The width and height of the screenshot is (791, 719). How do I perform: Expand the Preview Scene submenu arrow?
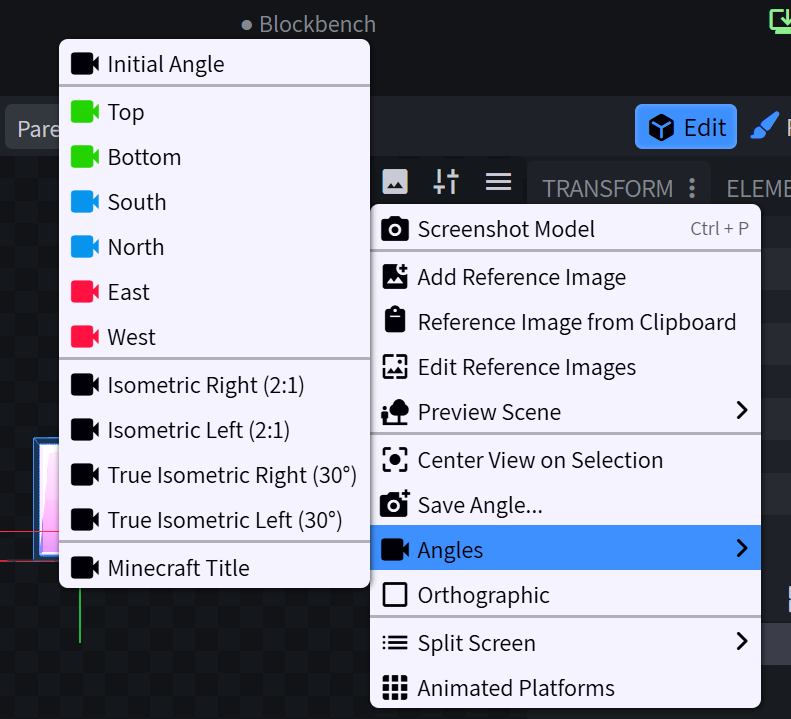coord(741,411)
